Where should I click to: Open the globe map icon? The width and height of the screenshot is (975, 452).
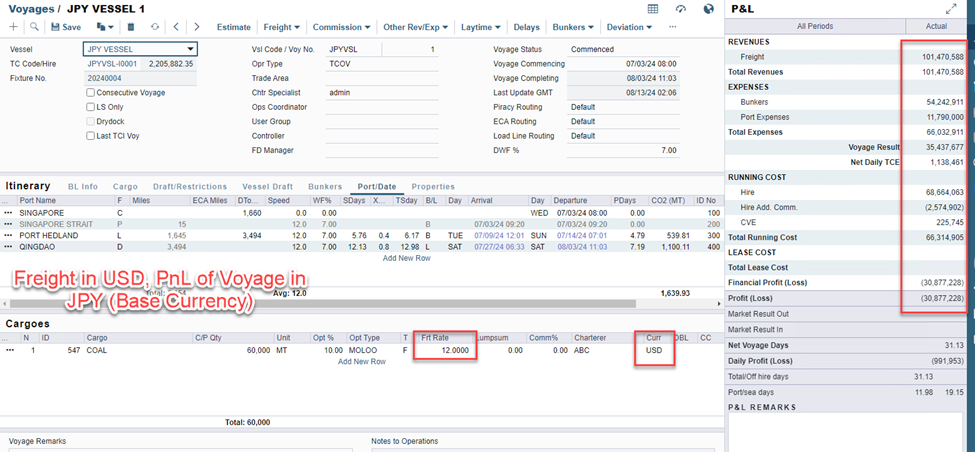[x=709, y=9]
